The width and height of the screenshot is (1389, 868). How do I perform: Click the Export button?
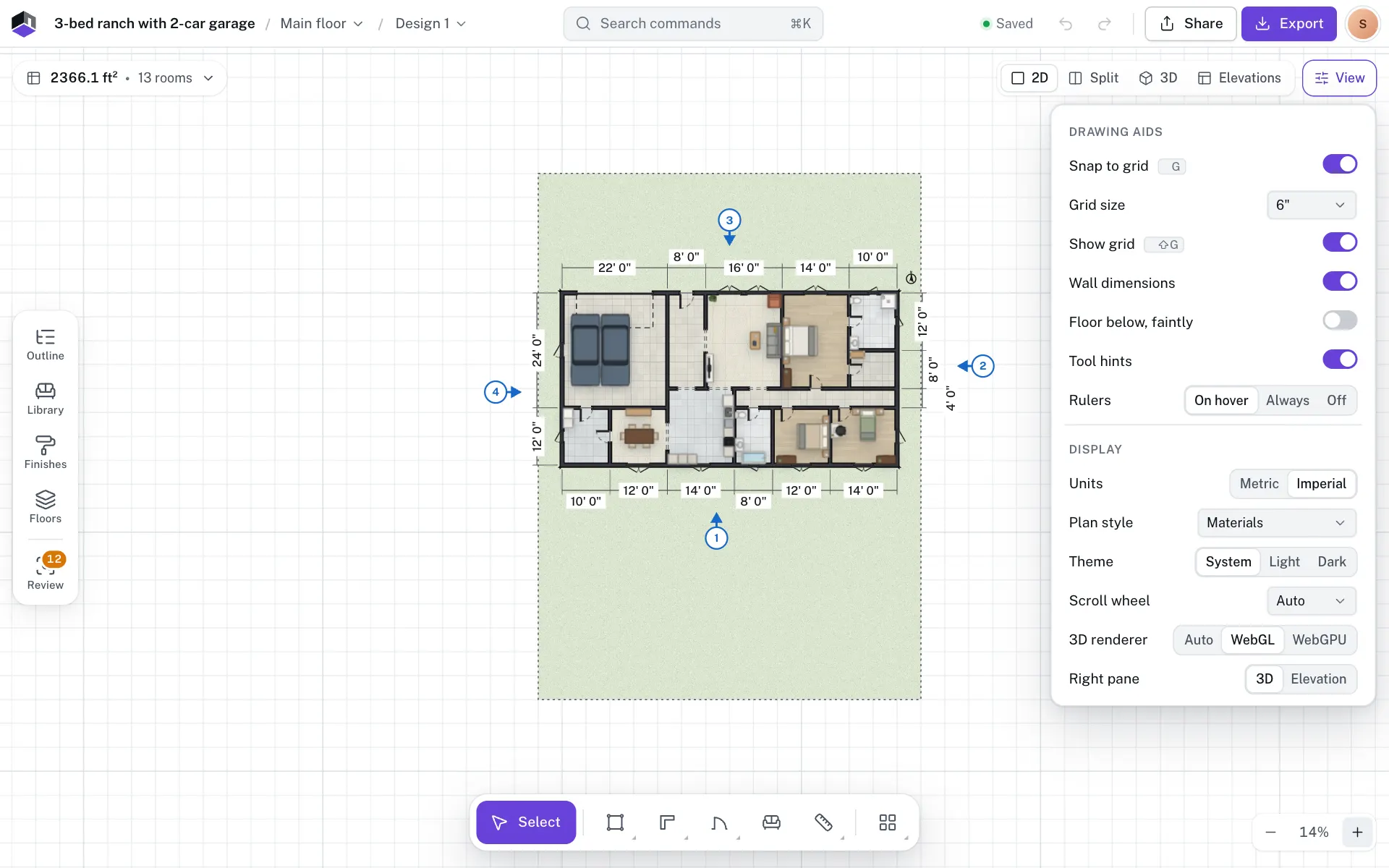1289,24
